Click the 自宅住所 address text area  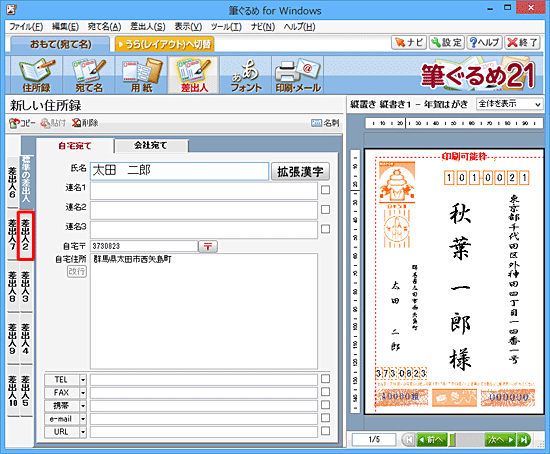coord(204,311)
